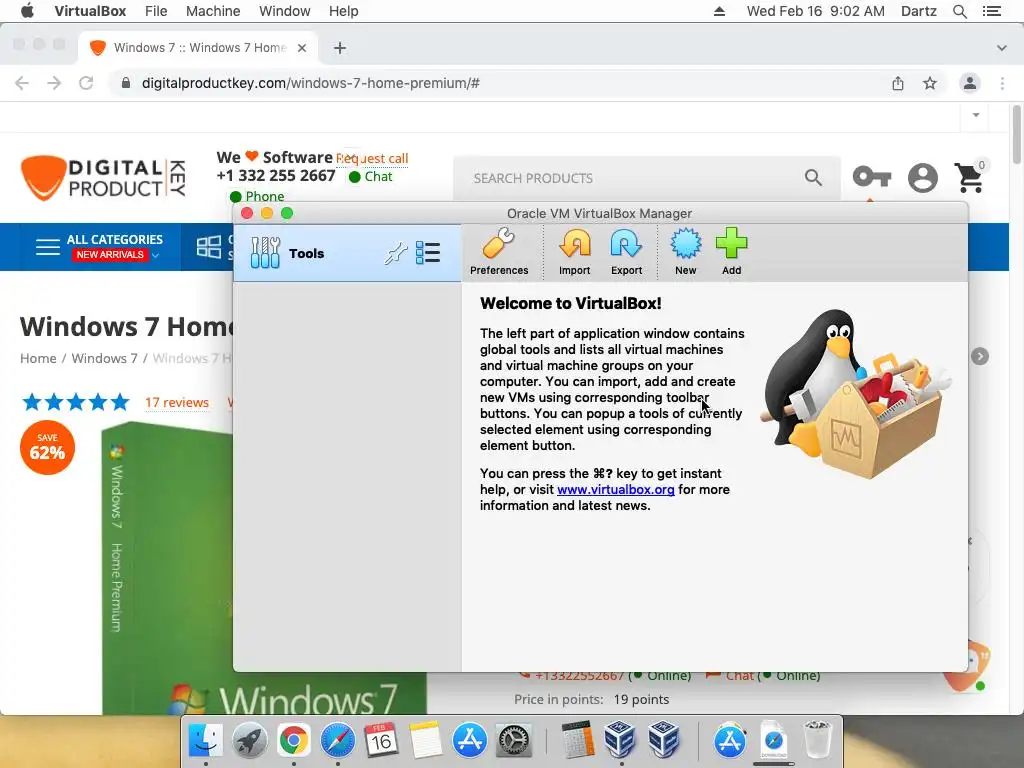Image resolution: width=1024 pixels, height=768 pixels.
Task: Open the VirtualBox application menu
Action: point(90,11)
